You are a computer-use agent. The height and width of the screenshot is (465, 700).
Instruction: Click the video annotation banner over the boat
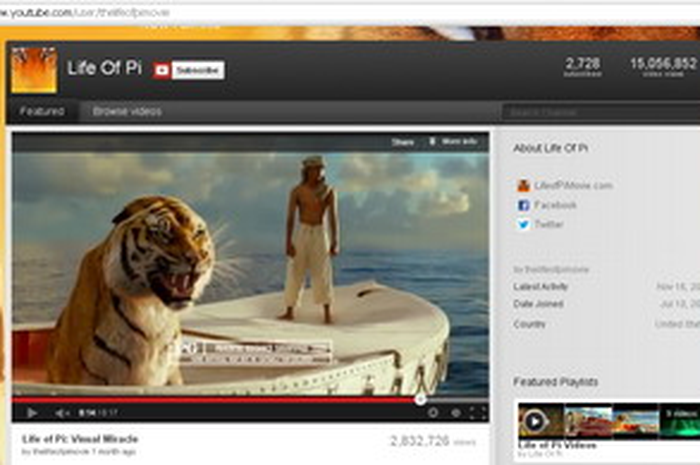(x=254, y=351)
